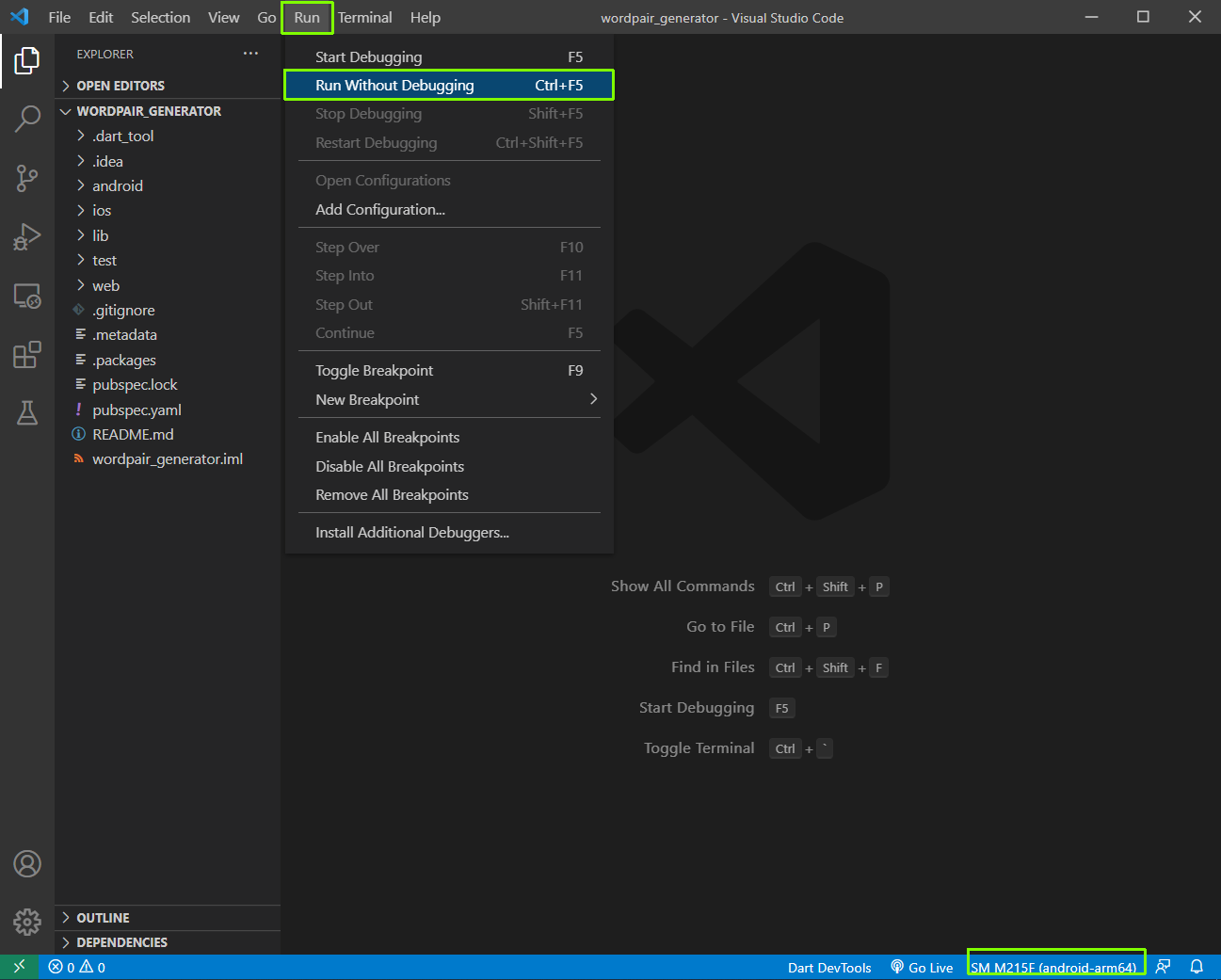The height and width of the screenshot is (980, 1221).
Task: Select Remove All Breakpoints
Action: click(449, 495)
